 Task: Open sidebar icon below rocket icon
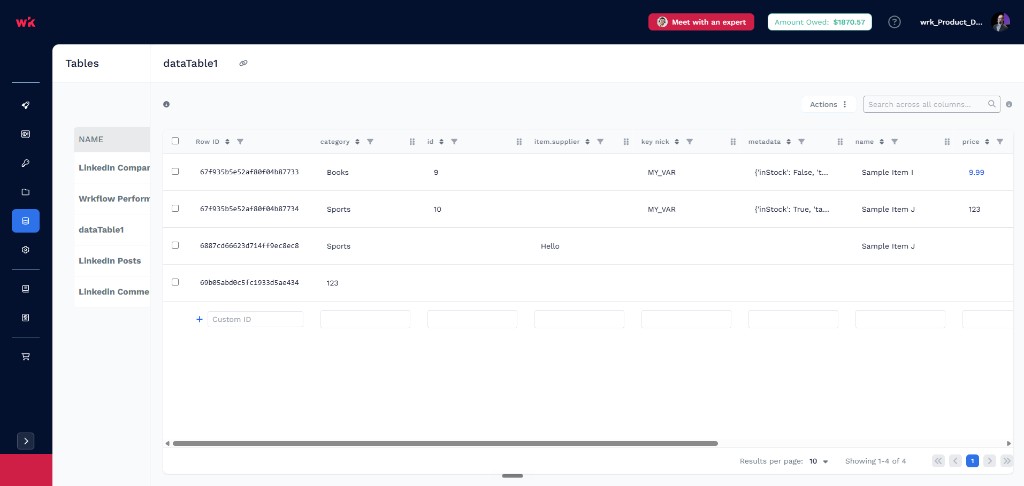[x=25, y=134]
